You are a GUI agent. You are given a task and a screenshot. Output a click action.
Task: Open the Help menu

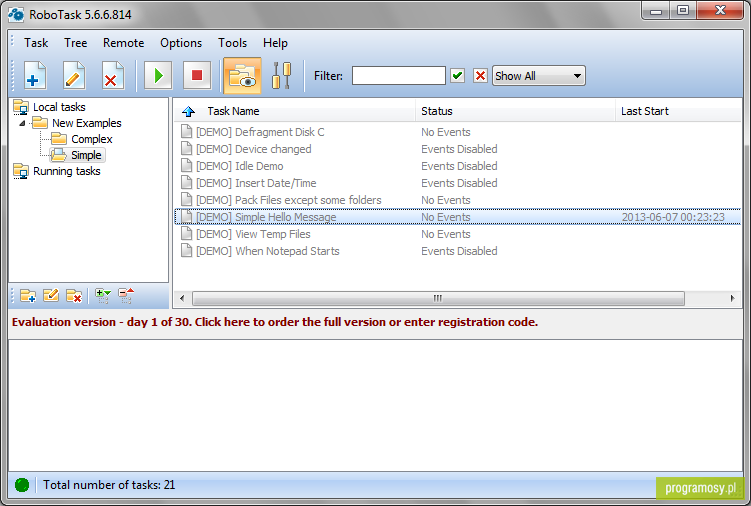275,43
